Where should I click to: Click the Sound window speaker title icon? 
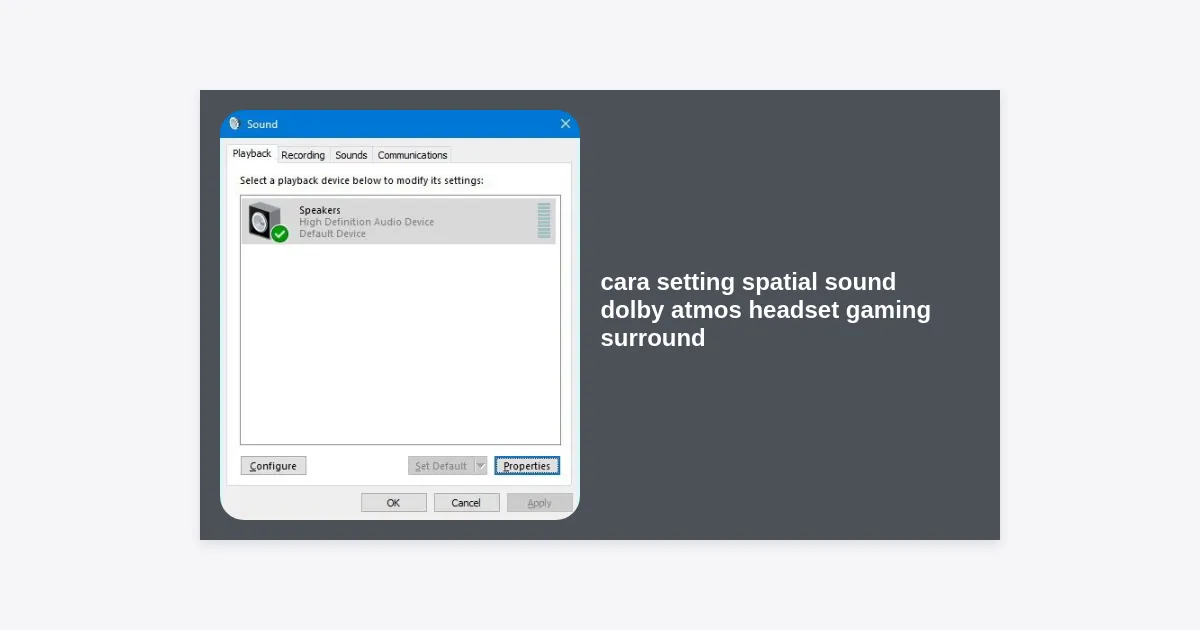235,124
